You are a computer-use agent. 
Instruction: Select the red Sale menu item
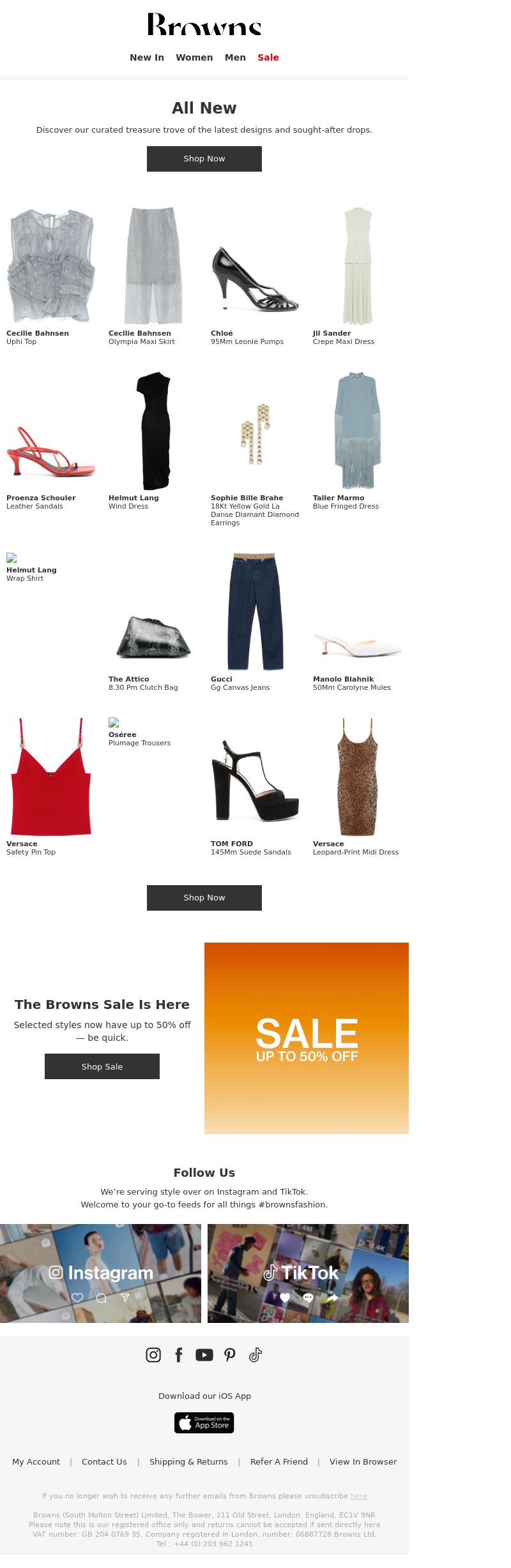point(268,57)
